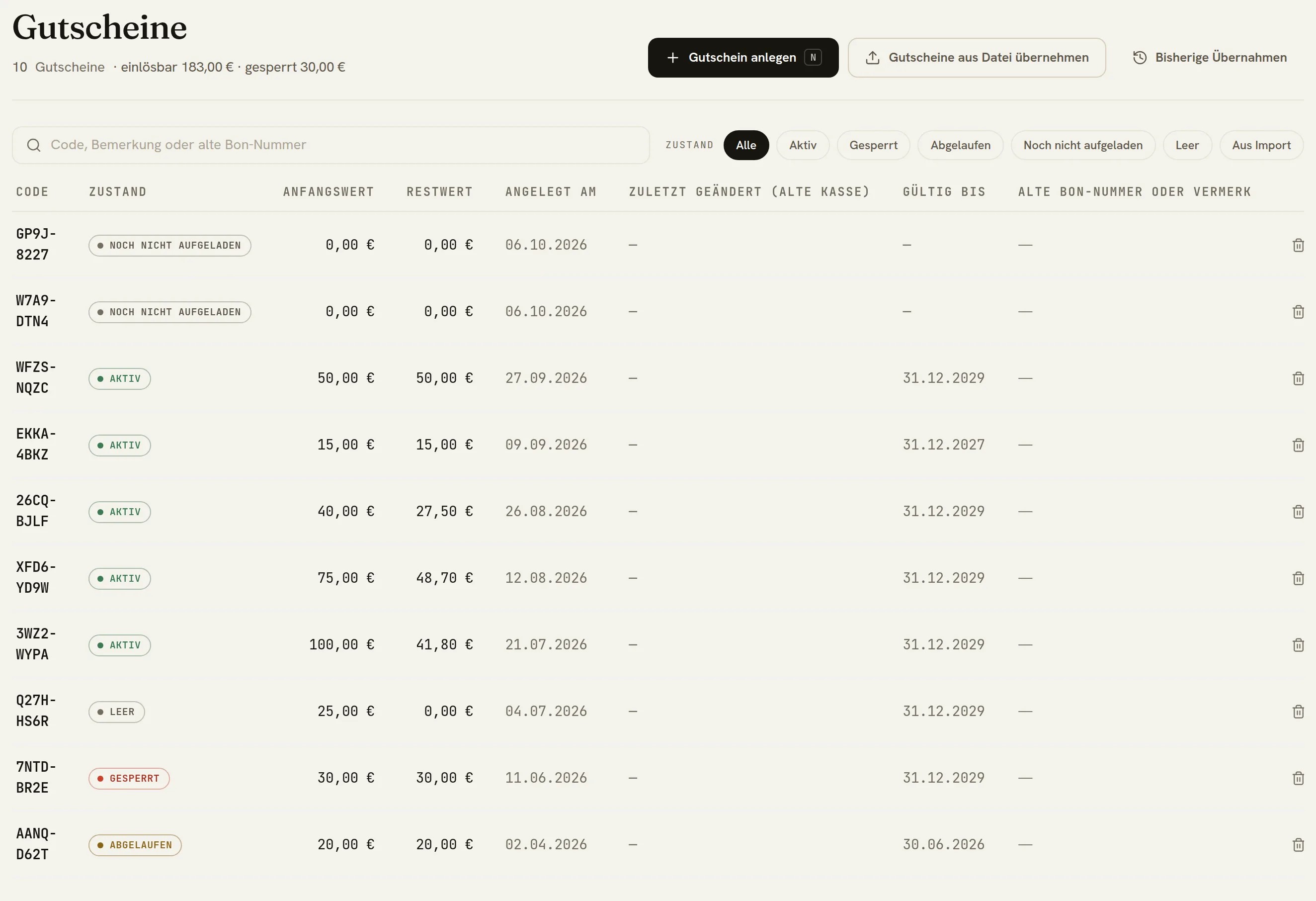Image resolution: width=1316 pixels, height=901 pixels.
Task: Click the search magnifier icon
Action: point(34,145)
